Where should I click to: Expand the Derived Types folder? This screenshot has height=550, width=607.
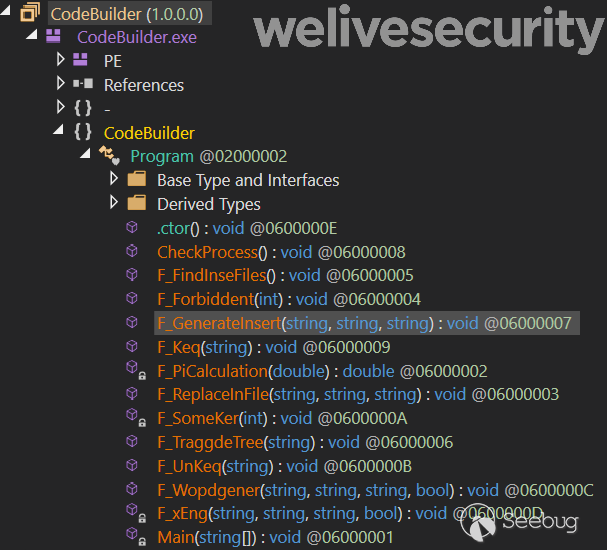(x=113, y=204)
